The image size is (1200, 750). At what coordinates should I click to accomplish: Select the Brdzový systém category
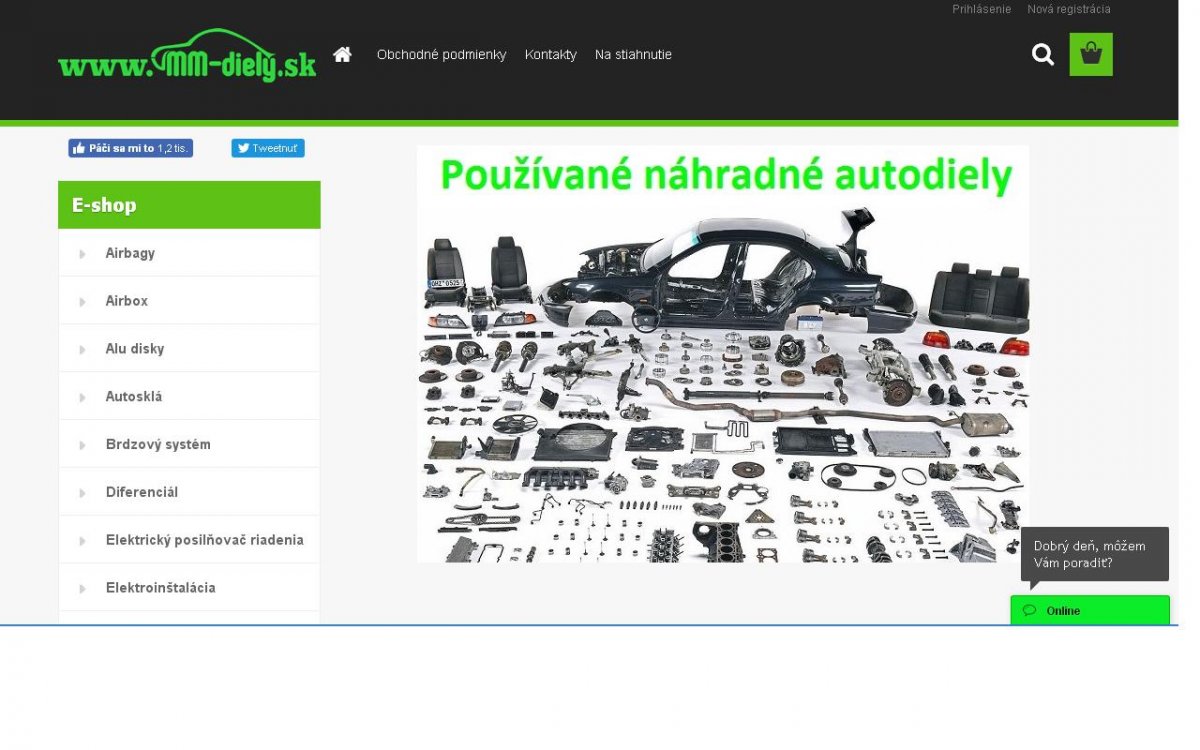[158, 445]
